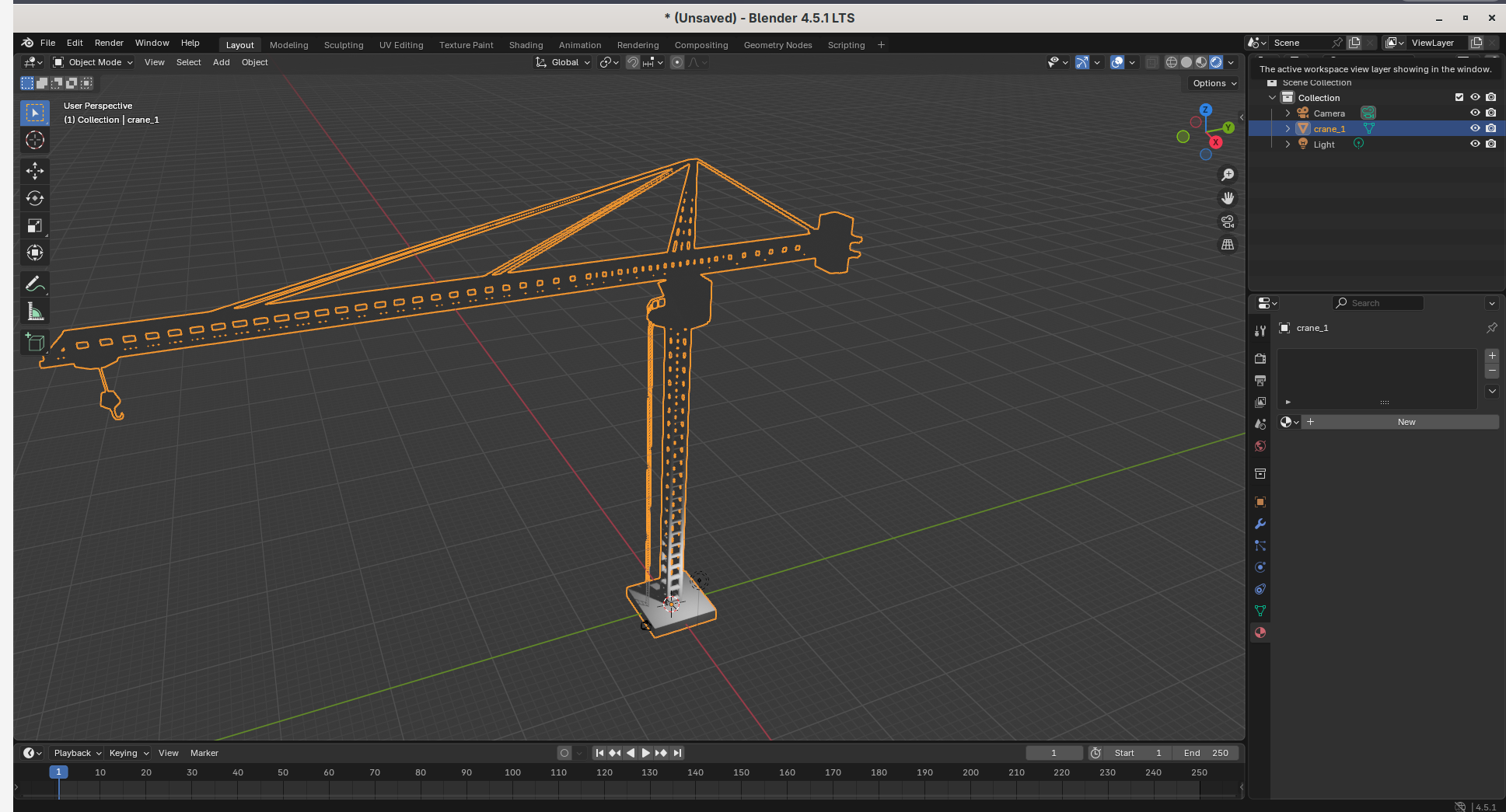The width and height of the screenshot is (1506, 812).
Task: Click New material button
Action: (x=1406, y=422)
